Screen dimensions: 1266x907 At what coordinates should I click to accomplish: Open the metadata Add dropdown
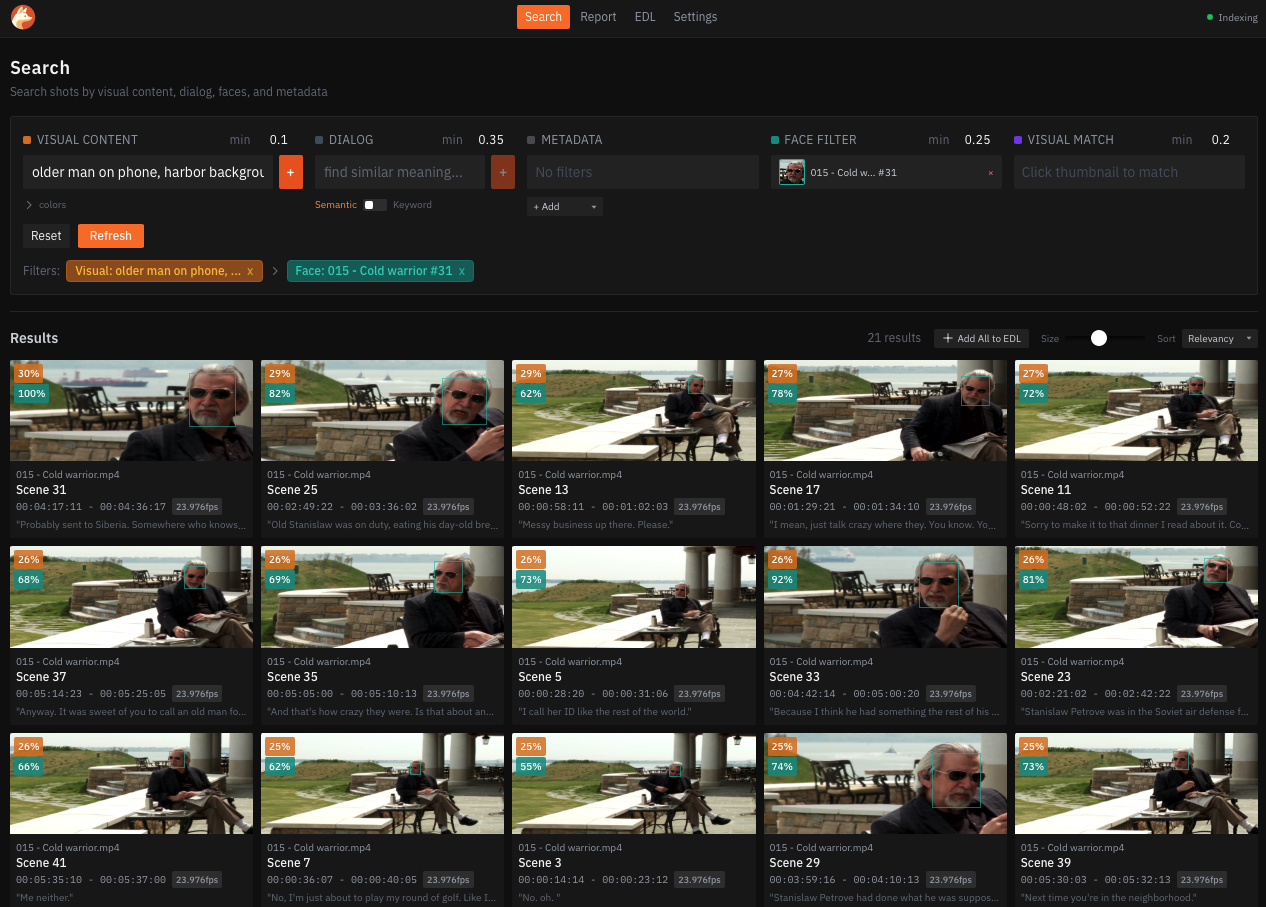564,207
